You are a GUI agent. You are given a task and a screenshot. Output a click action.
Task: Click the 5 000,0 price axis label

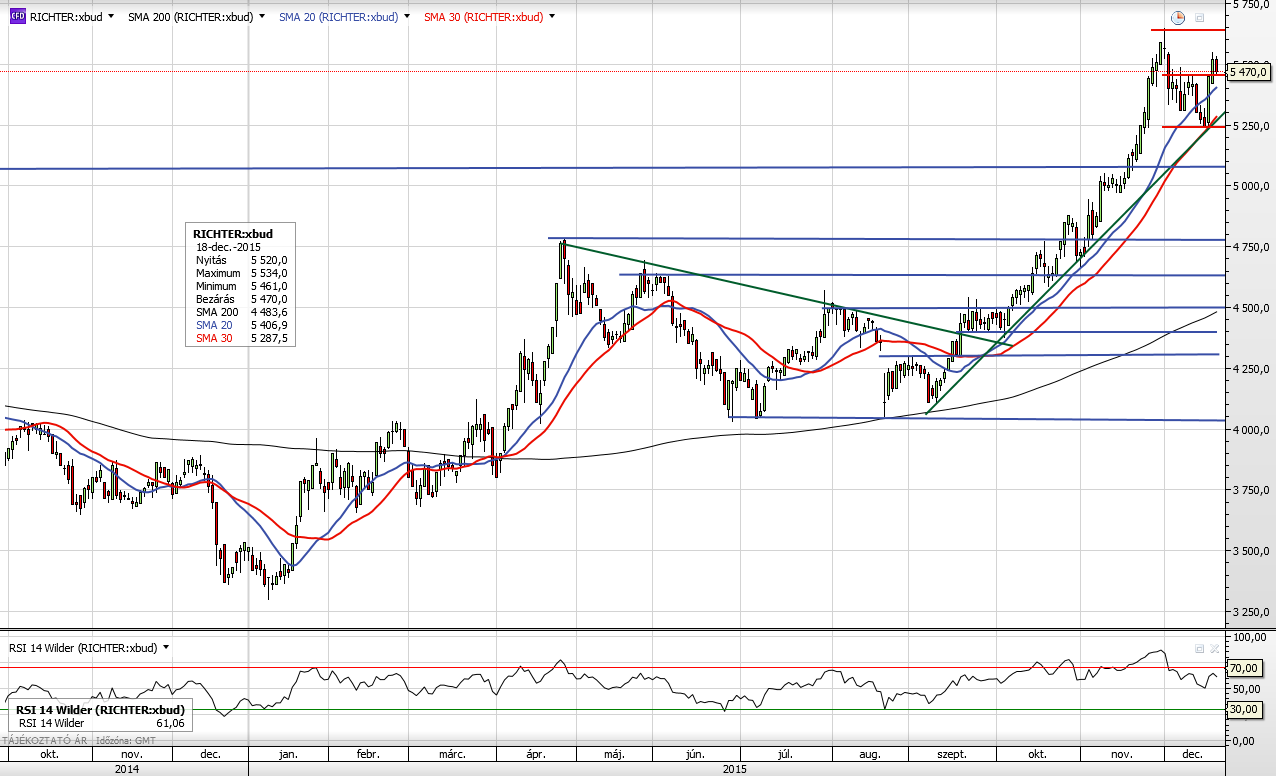tap(1250, 186)
